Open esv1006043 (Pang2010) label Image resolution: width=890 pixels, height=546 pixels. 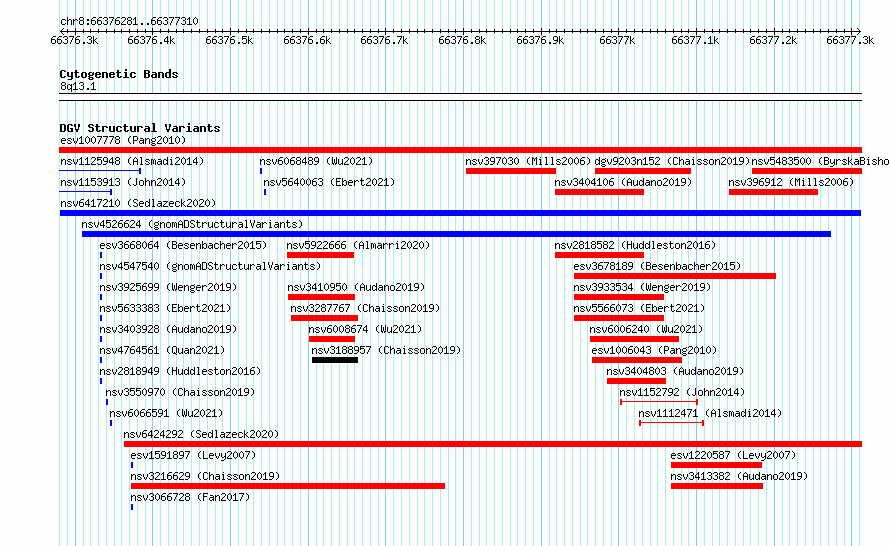[x=654, y=350]
